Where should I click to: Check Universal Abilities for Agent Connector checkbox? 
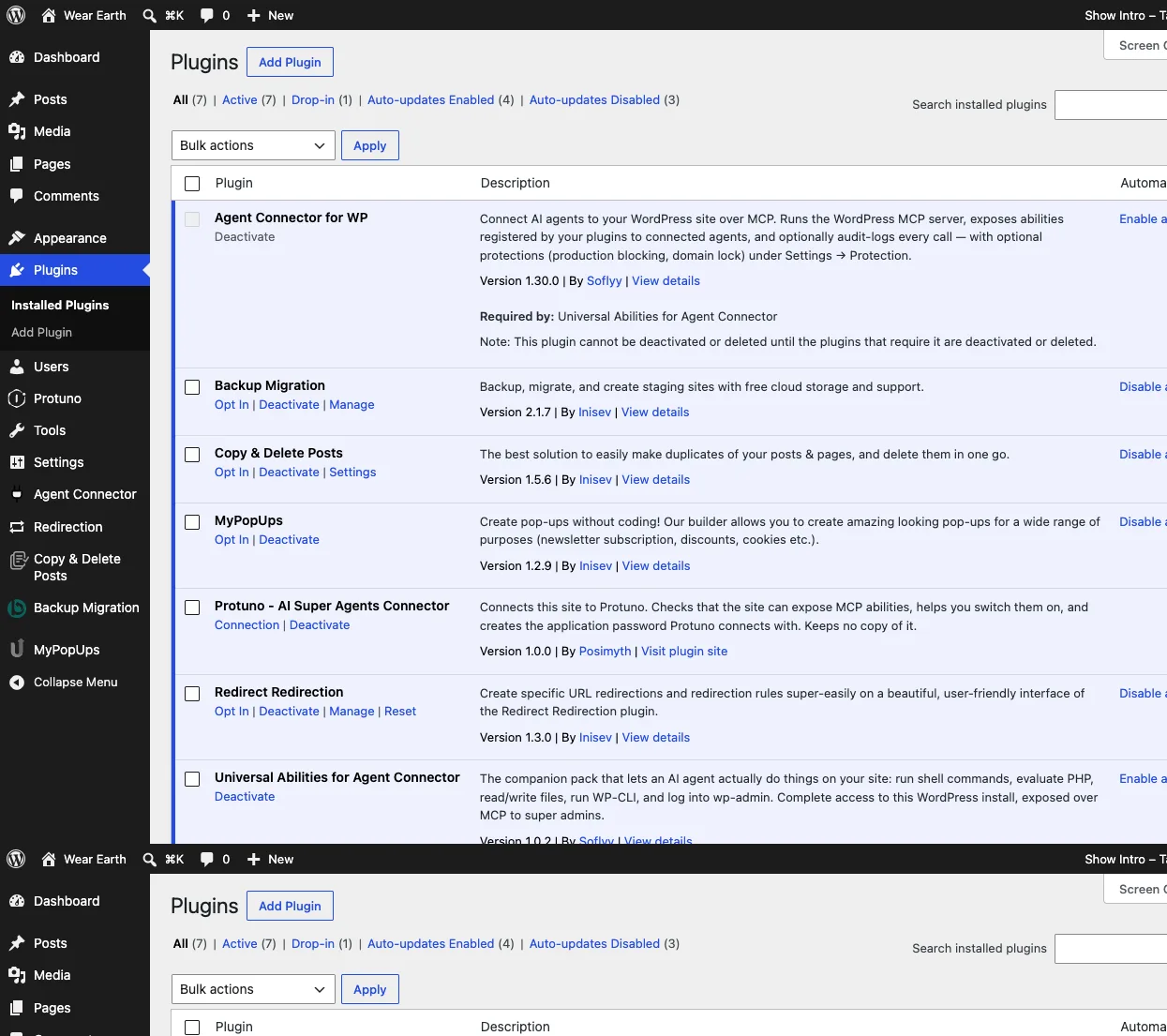point(192,779)
